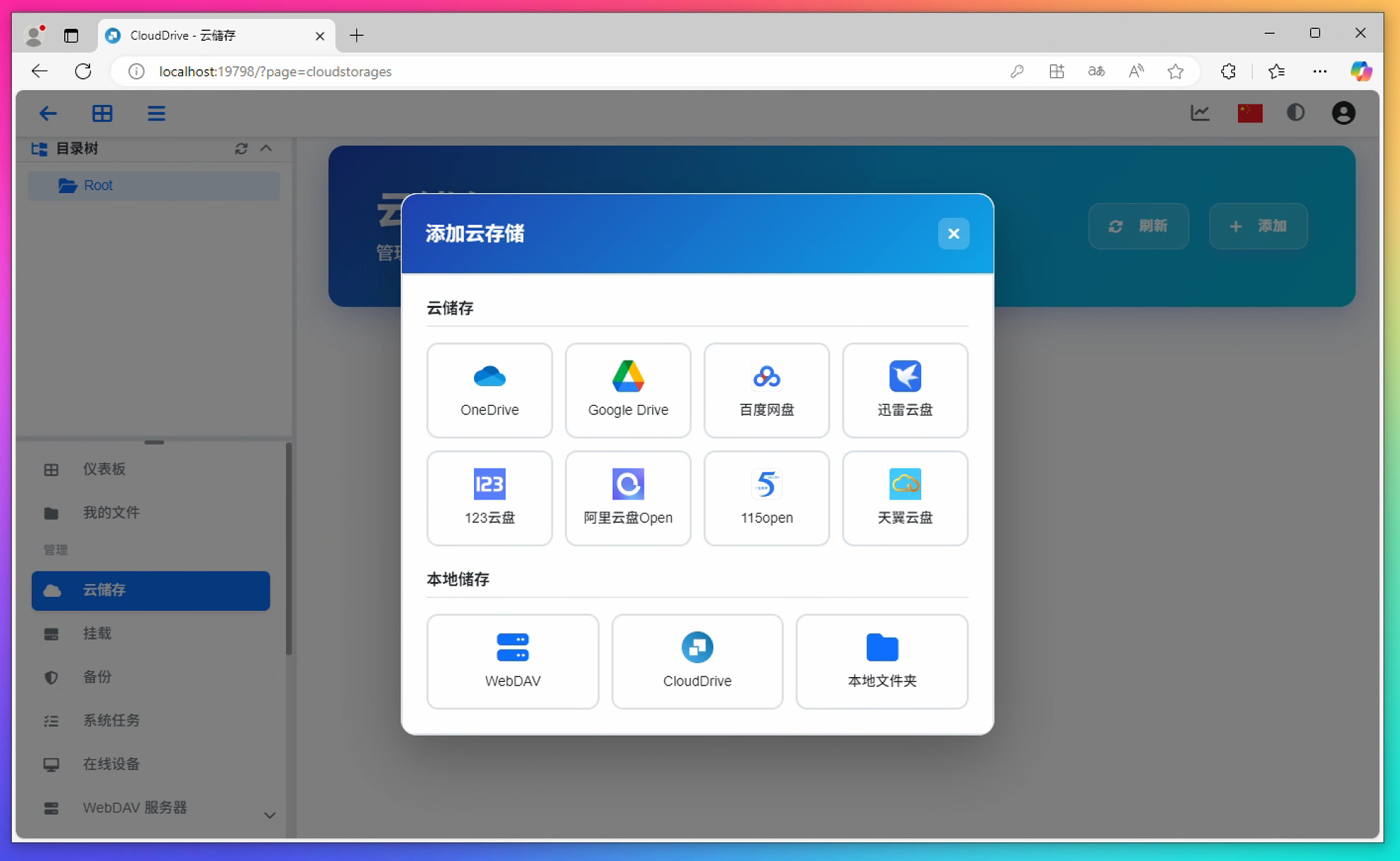Open the hamburger navigation menu
Screen dimensions: 1400x861
coord(156,113)
